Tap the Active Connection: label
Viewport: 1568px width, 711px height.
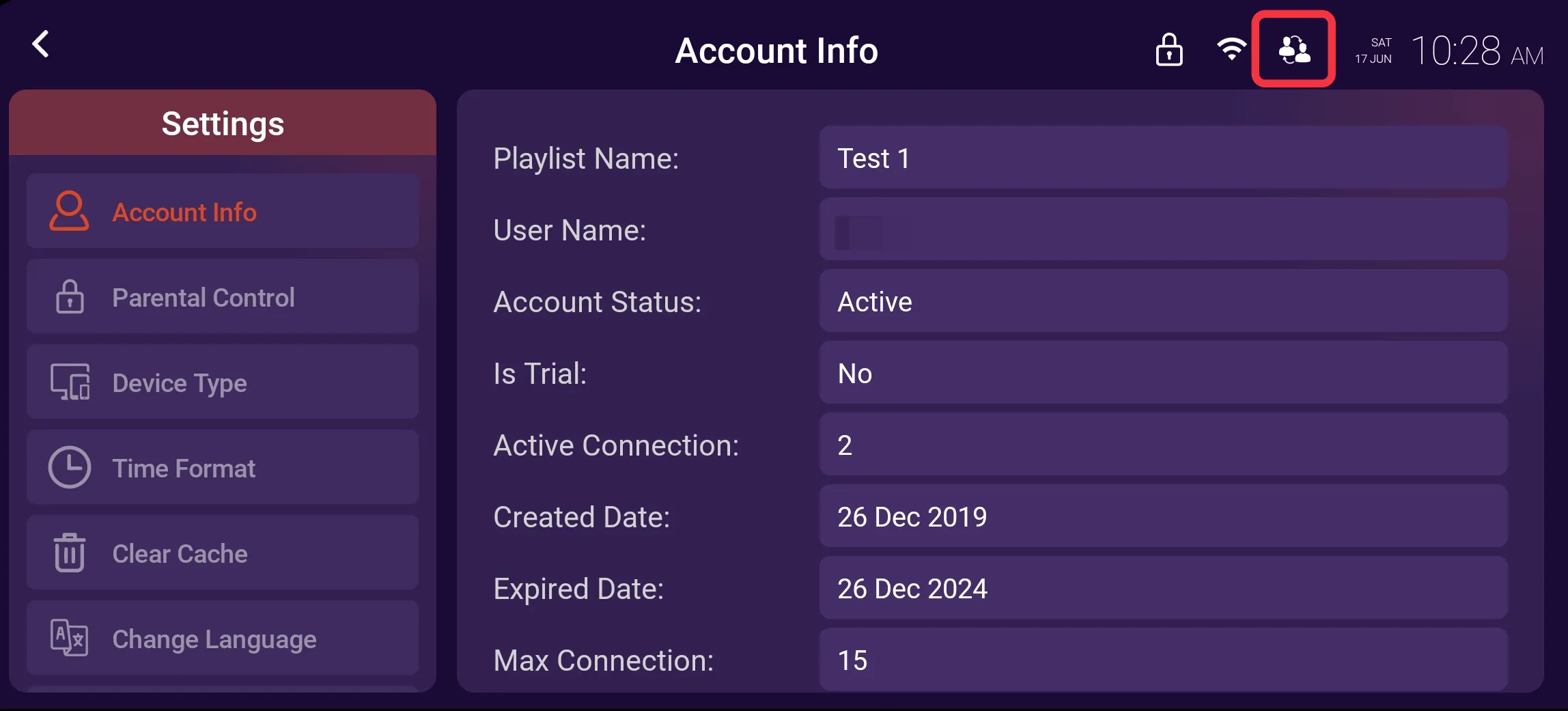[616, 445]
